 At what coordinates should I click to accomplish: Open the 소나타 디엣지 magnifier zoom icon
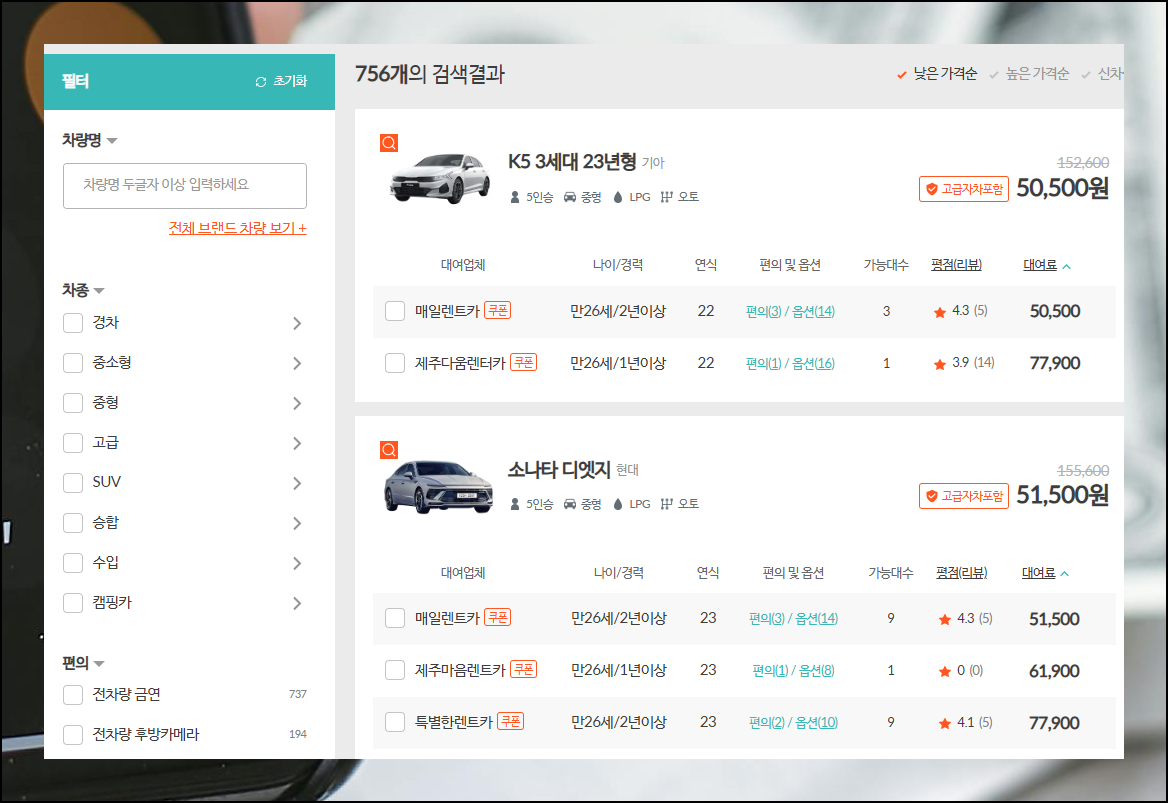point(389,450)
